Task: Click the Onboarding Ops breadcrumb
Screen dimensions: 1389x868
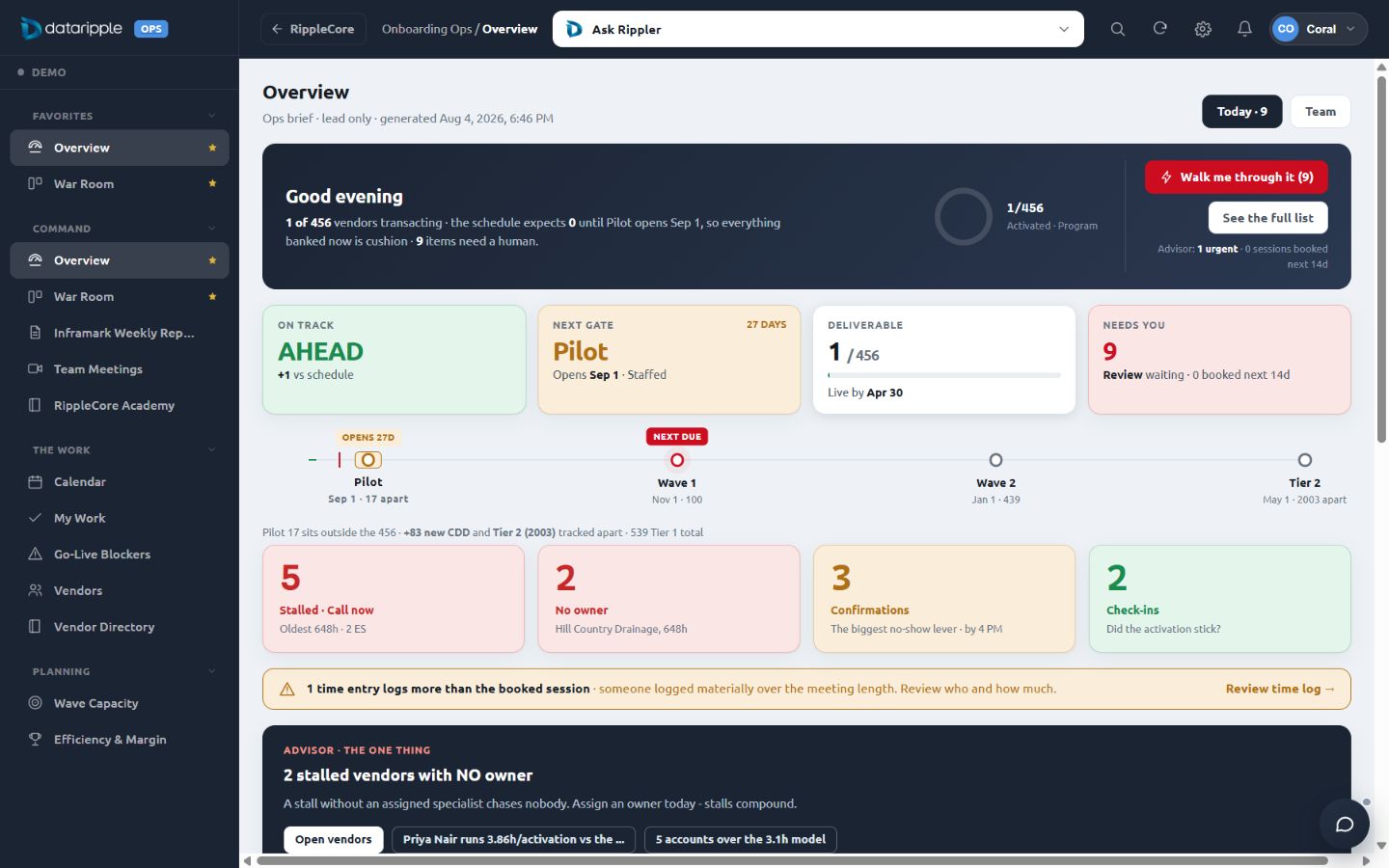Action: tap(426, 29)
